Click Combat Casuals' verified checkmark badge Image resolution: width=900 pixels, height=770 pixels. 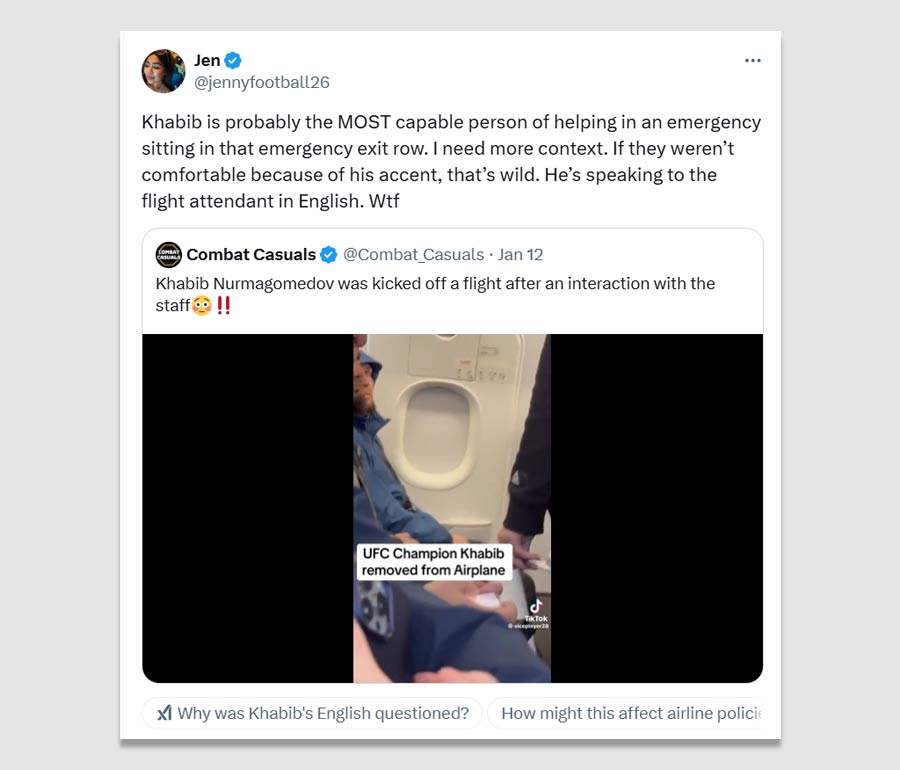click(x=329, y=255)
